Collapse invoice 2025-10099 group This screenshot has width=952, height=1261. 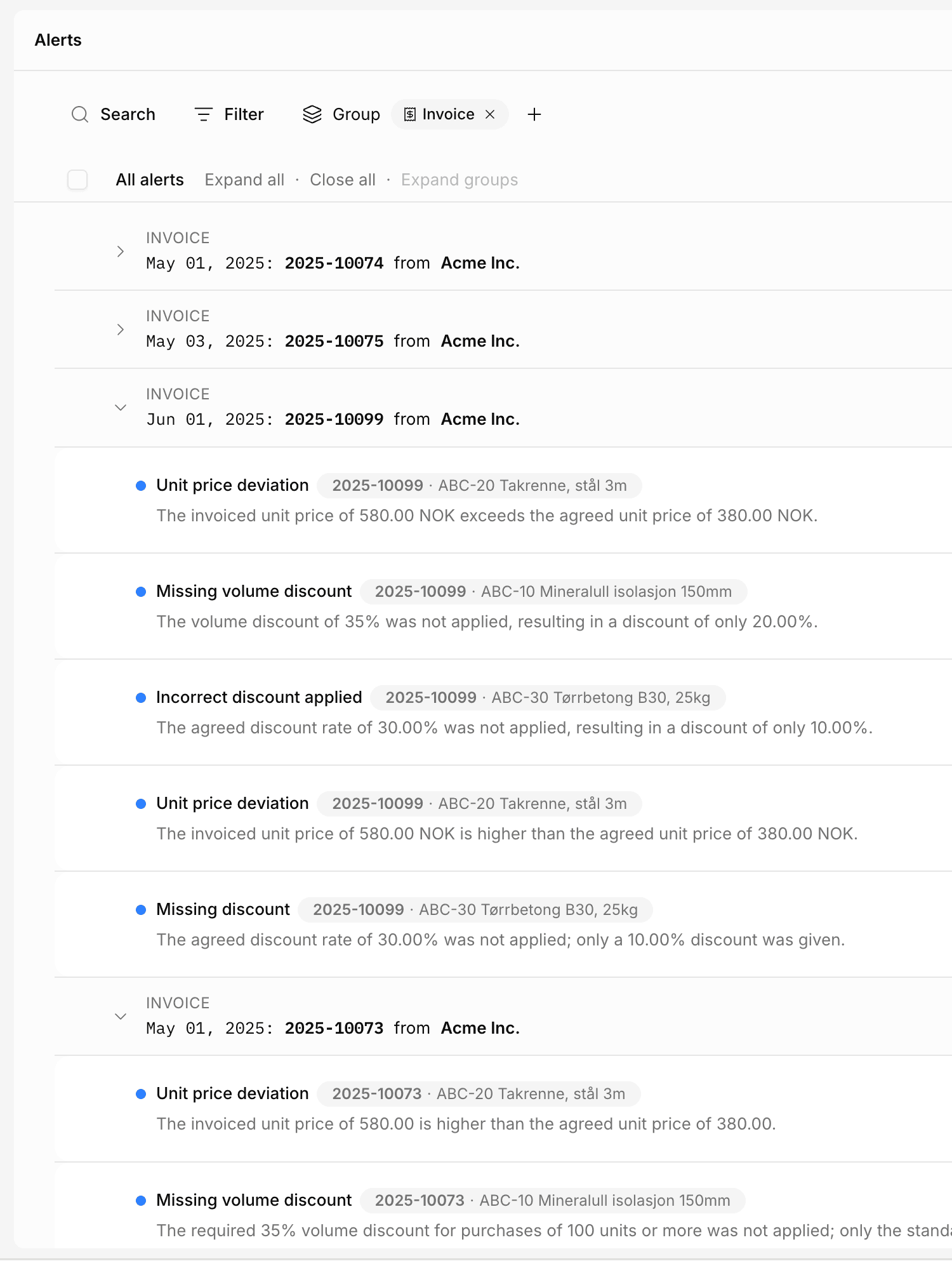point(121,408)
